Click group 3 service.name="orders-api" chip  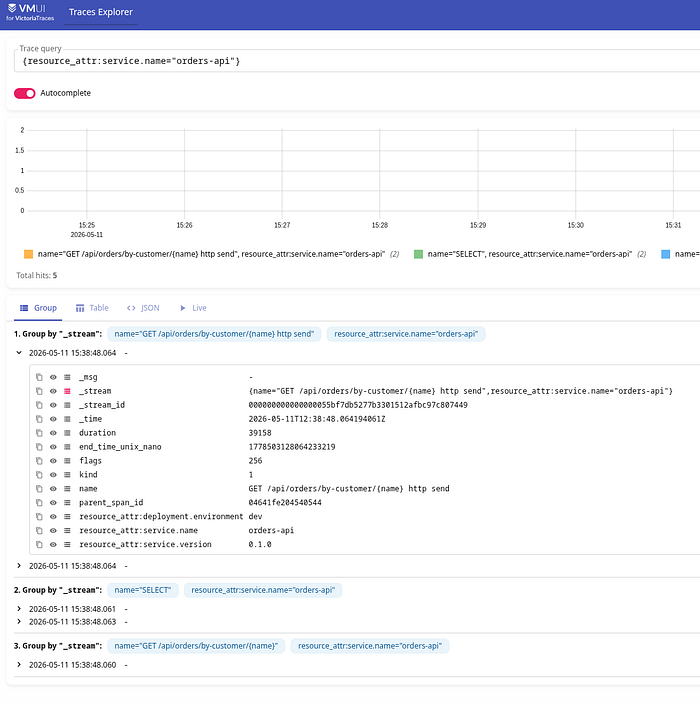370,646
